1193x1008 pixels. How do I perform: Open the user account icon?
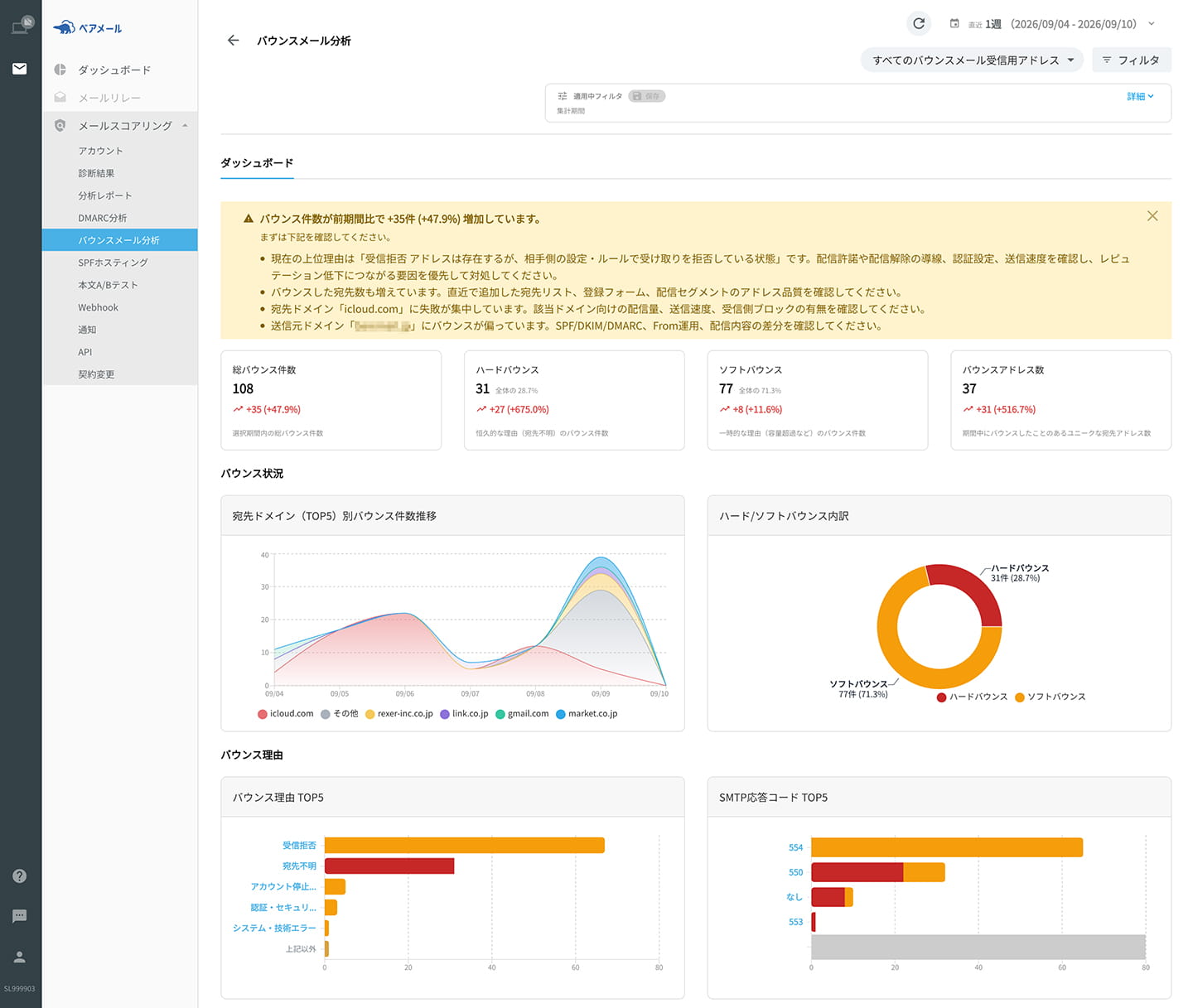tap(20, 957)
